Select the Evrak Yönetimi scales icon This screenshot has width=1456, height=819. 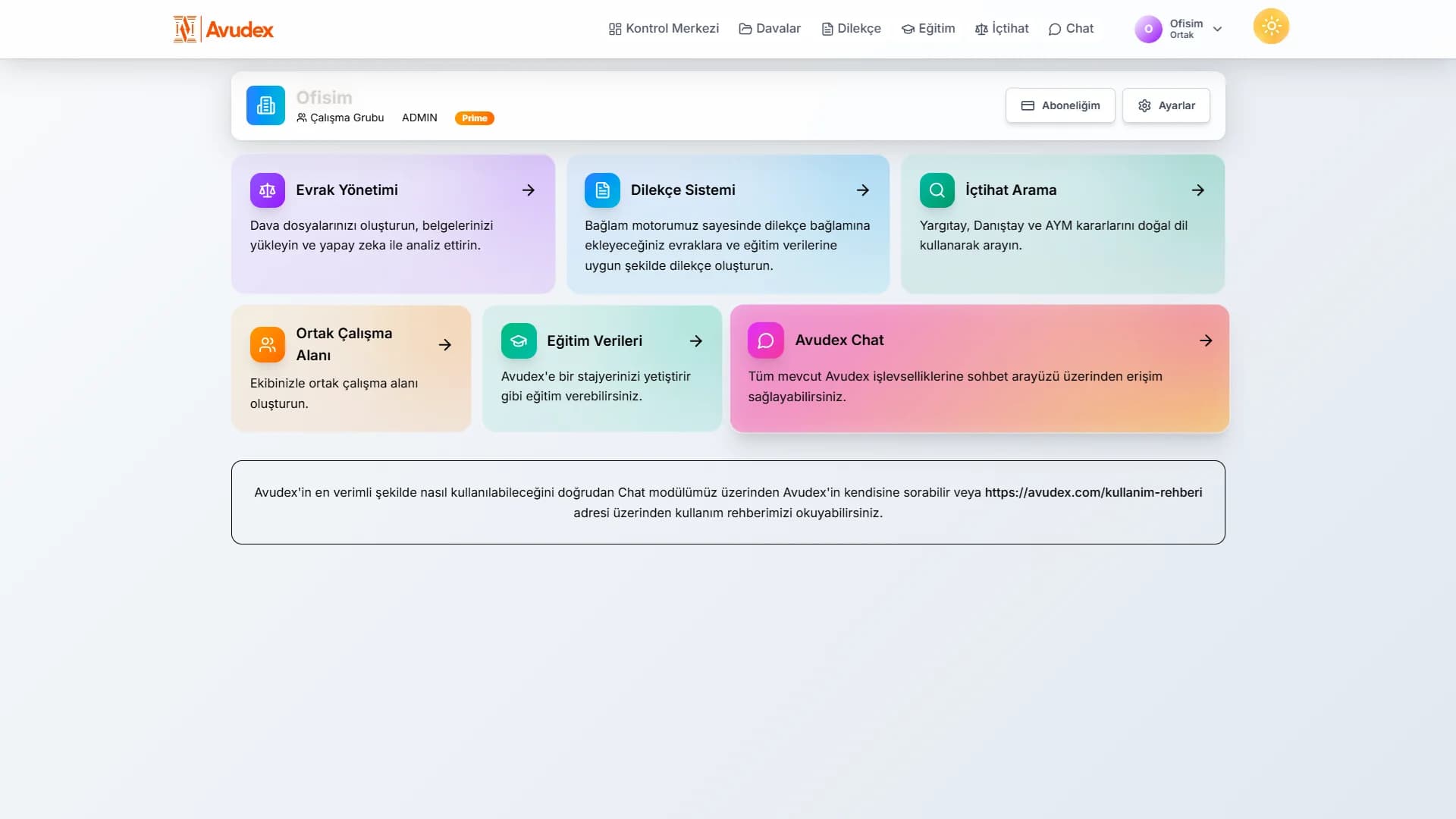pos(267,190)
